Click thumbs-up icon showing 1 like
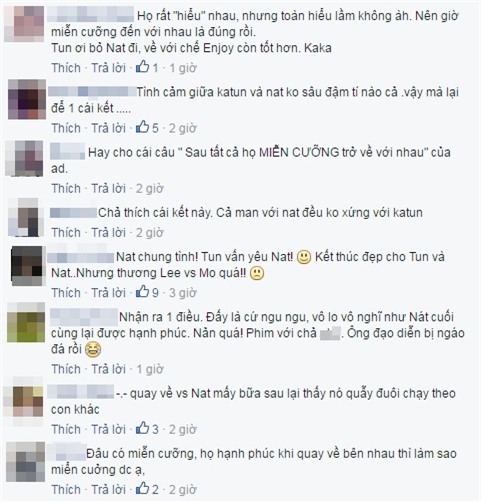This screenshot has height=503, width=481. (x=142, y=67)
